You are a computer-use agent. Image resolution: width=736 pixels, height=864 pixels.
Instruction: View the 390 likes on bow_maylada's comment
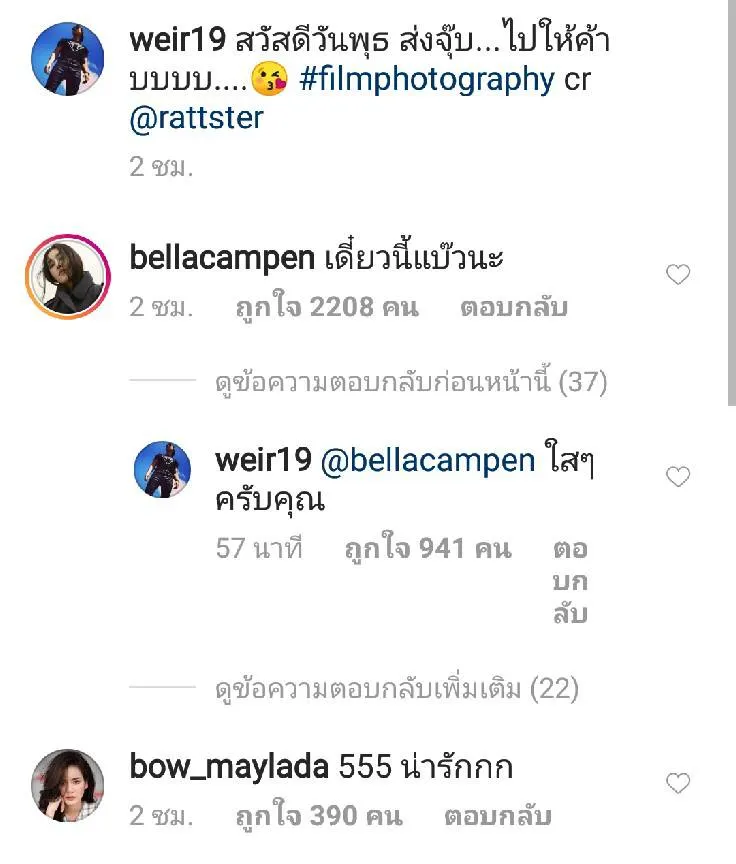click(x=319, y=816)
